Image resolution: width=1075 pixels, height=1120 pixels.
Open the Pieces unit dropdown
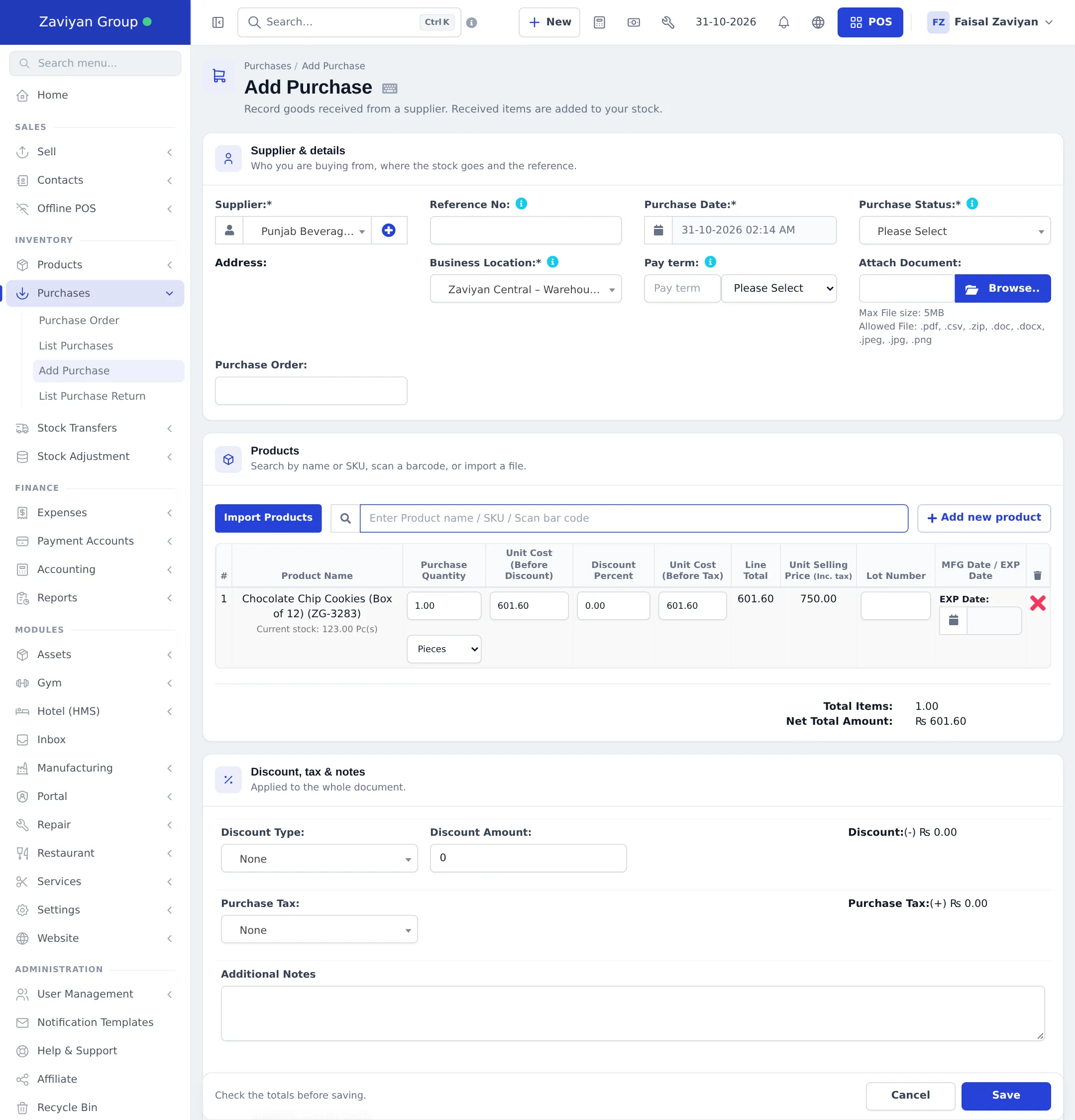444,649
